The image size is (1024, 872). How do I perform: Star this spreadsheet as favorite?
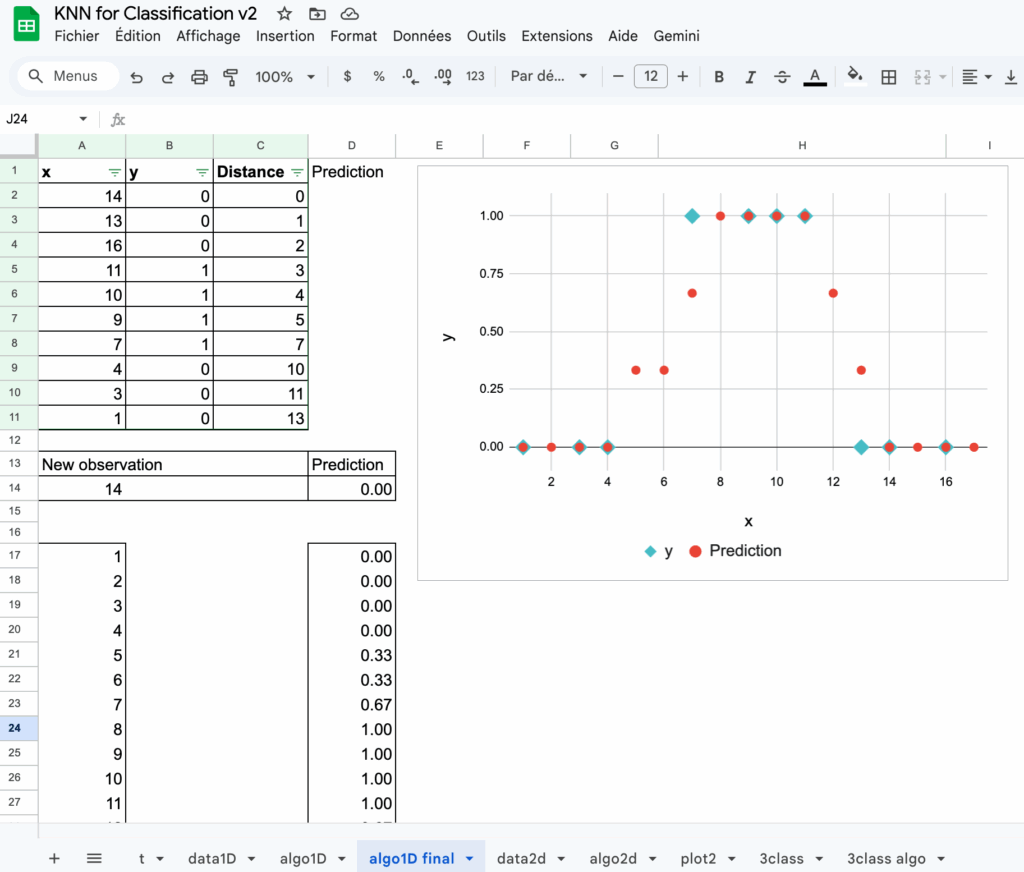pos(285,14)
